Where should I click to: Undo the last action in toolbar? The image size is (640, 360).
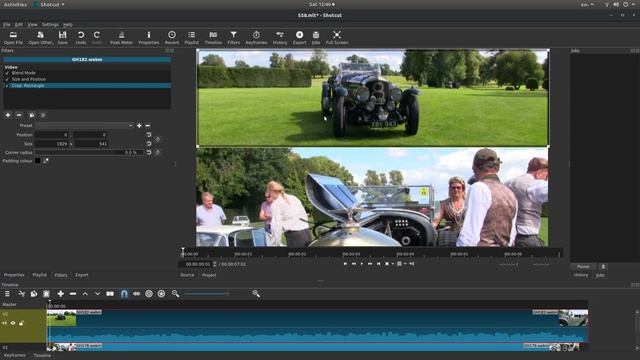(x=81, y=38)
